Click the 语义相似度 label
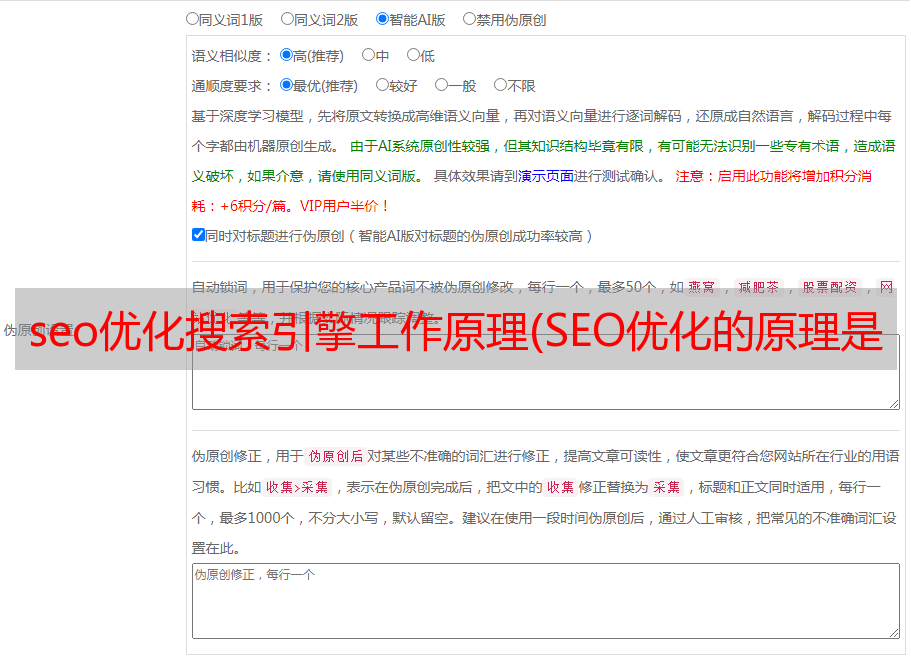911x658 pixels. coord(232,56)
